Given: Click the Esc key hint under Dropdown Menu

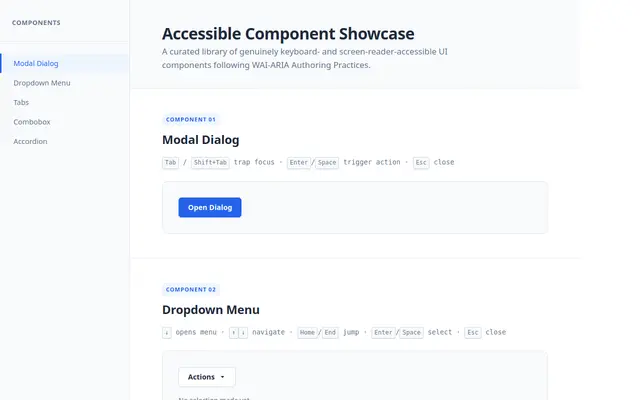Looking at the screenshot, I should [473, 332].
